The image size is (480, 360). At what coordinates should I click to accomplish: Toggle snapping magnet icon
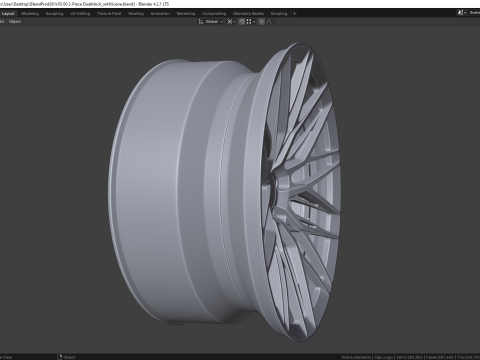(x=242, y=22)
